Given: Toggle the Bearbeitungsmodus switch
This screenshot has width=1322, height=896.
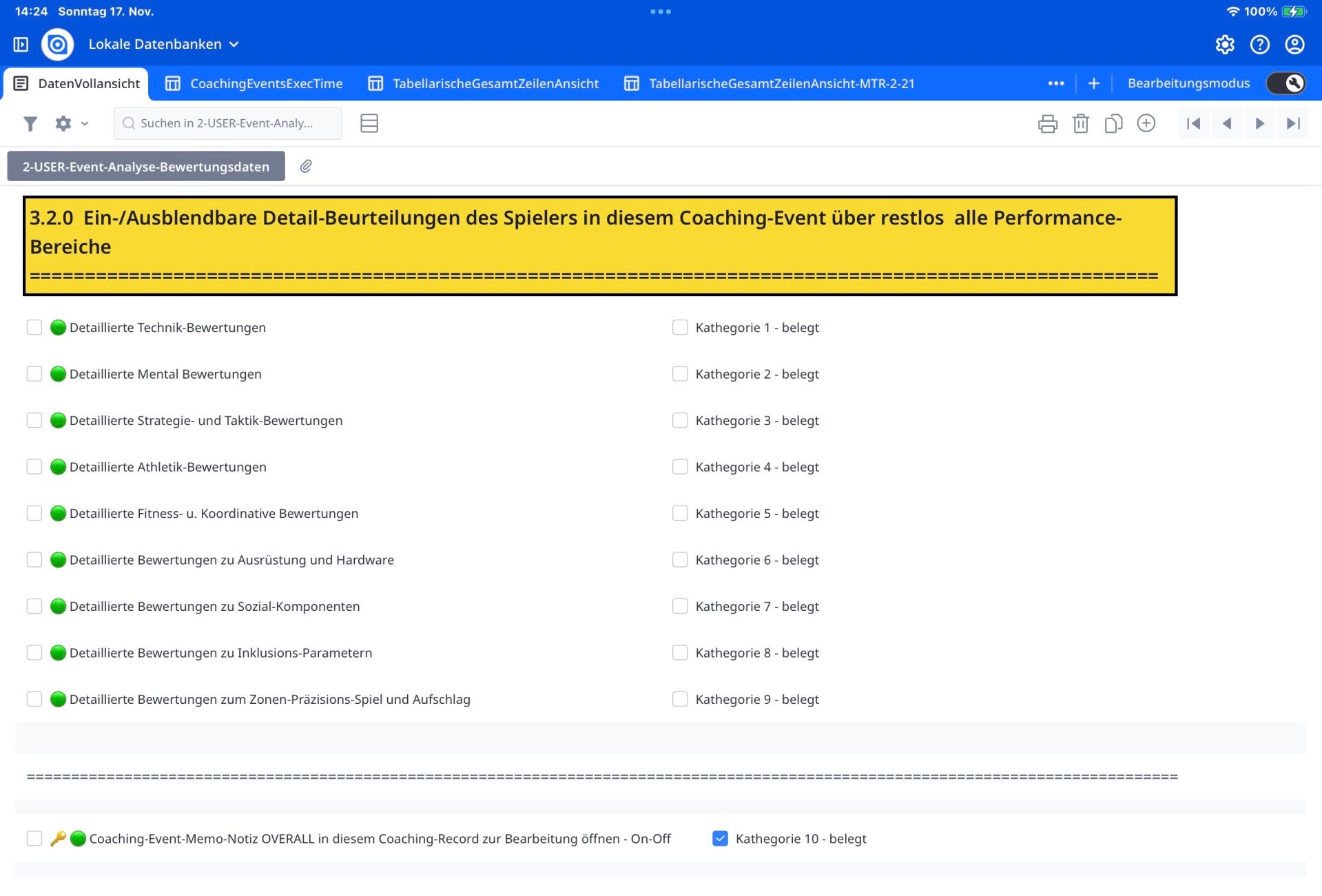Looking at the screenshot, I should tap(1285, 83).
